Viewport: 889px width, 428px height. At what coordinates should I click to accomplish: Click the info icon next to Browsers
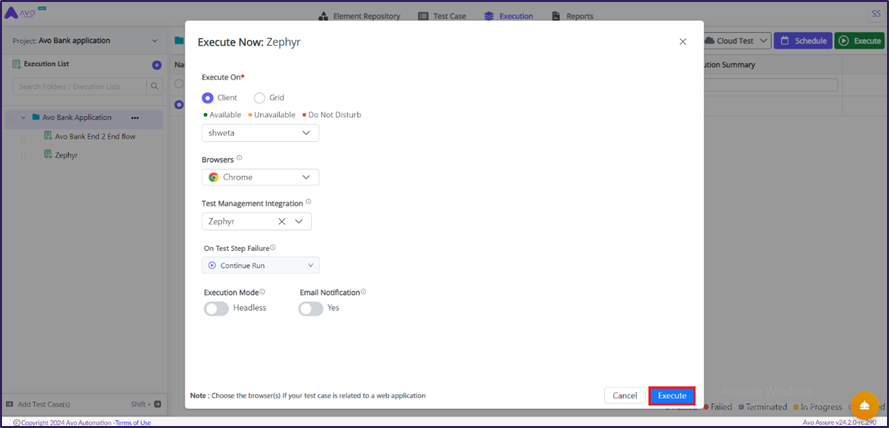pos(239,158)
